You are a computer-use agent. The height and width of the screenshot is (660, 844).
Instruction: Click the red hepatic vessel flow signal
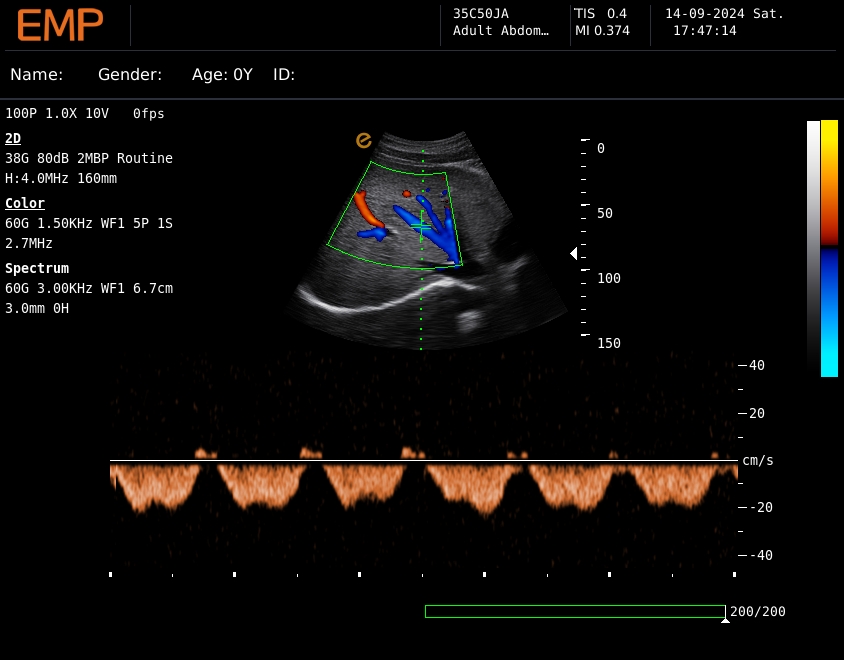(x=367, y=209)
